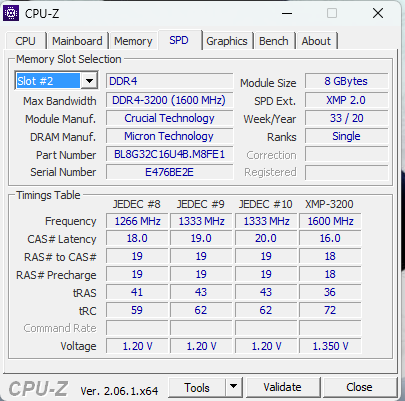Open the About tab
Image resolution: width=405 pixels, height=401 pixels.
point(316,41)
